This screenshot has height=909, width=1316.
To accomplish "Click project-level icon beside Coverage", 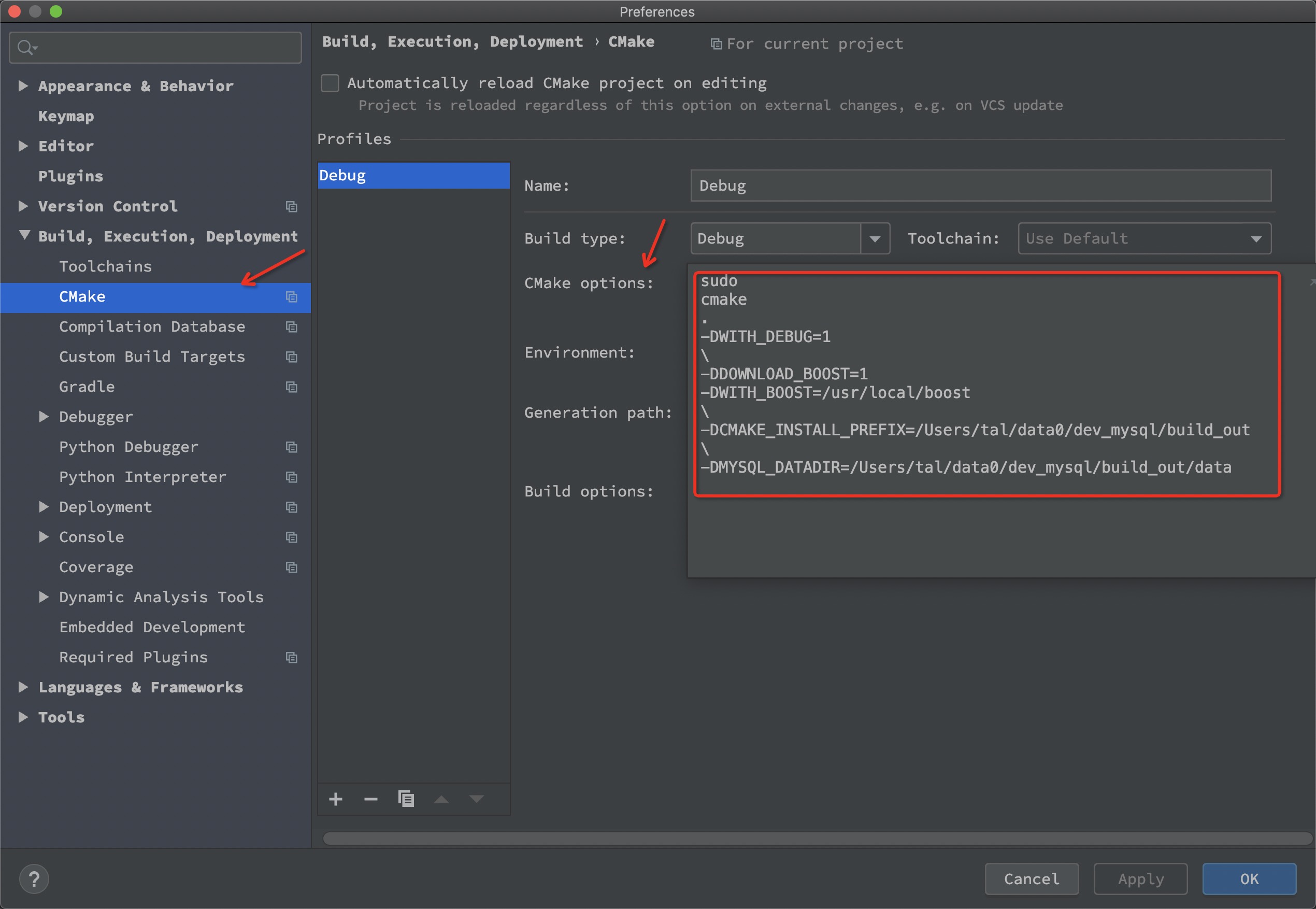I will click(x=292, y=567).
